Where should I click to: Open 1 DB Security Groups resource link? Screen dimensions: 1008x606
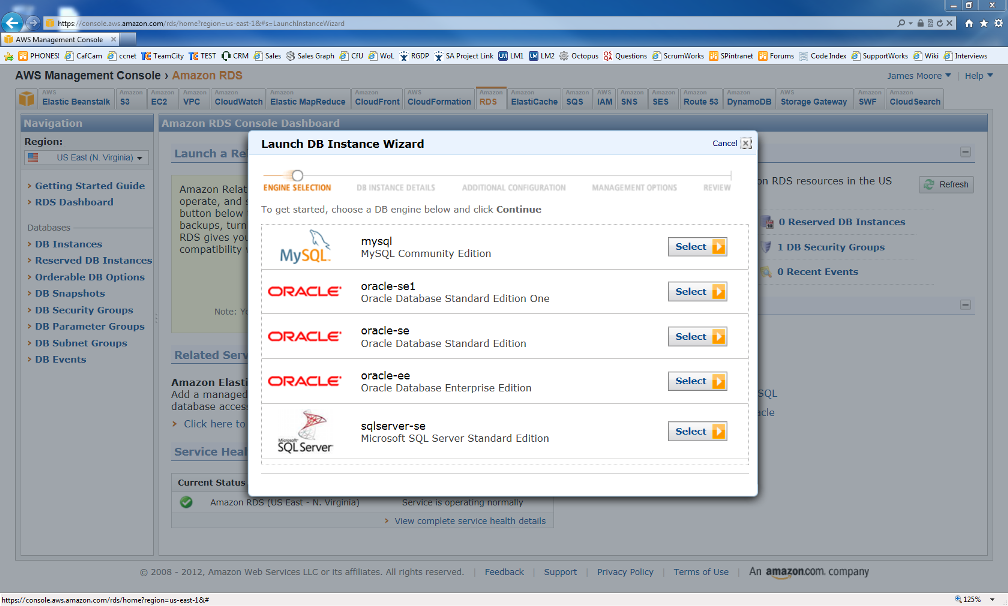[x=831, y=247]
